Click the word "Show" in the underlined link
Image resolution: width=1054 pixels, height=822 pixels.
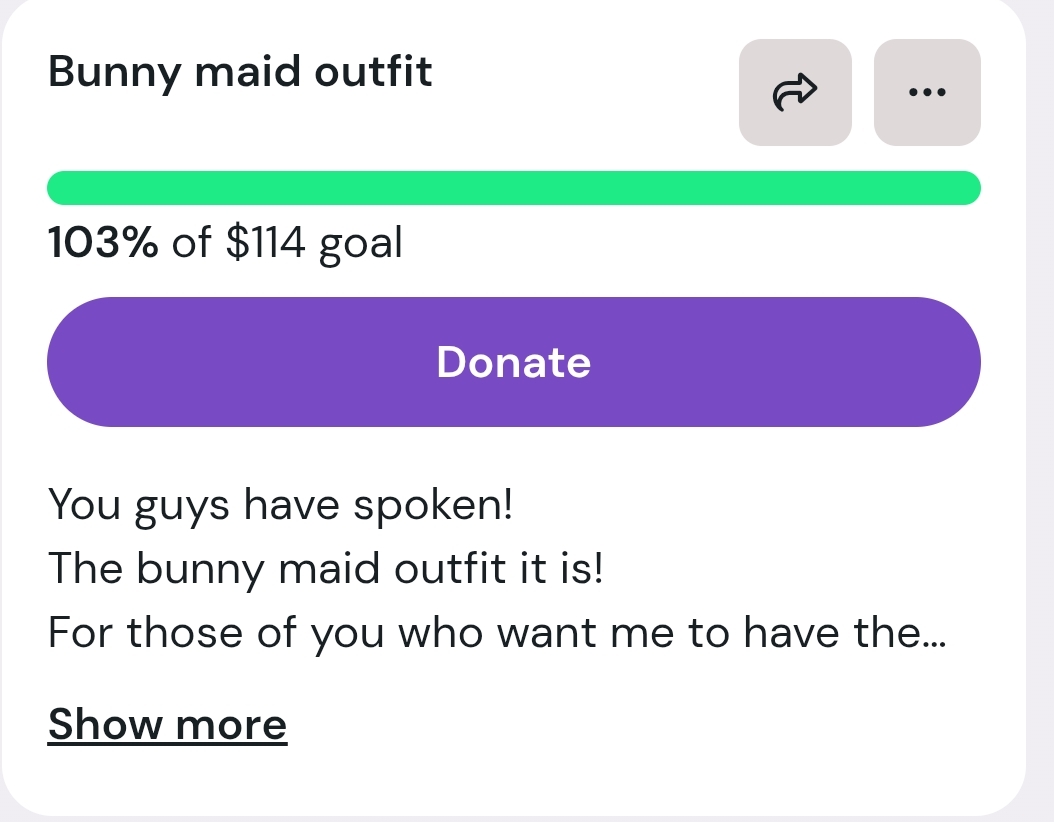(104, 724)
